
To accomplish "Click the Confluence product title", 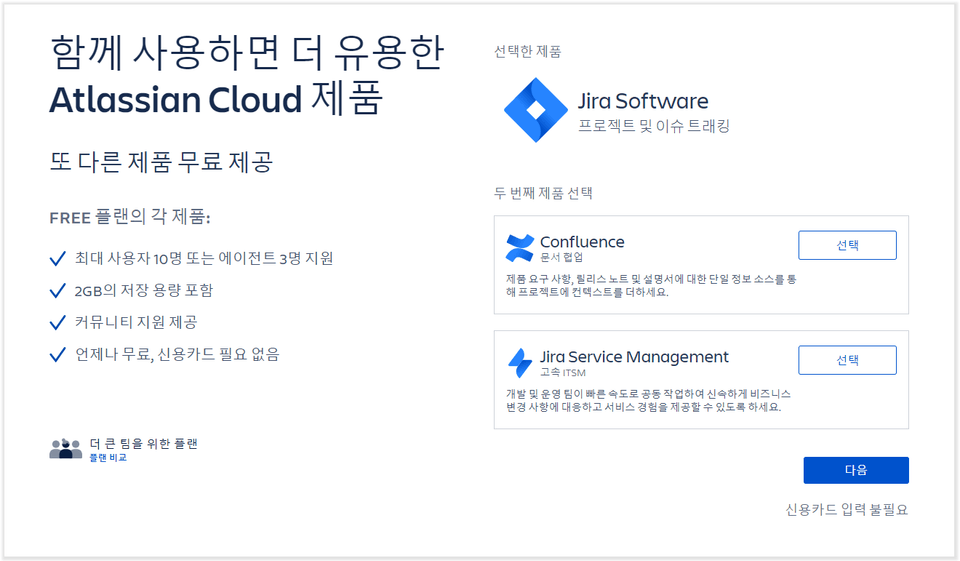I will point(582,242).
